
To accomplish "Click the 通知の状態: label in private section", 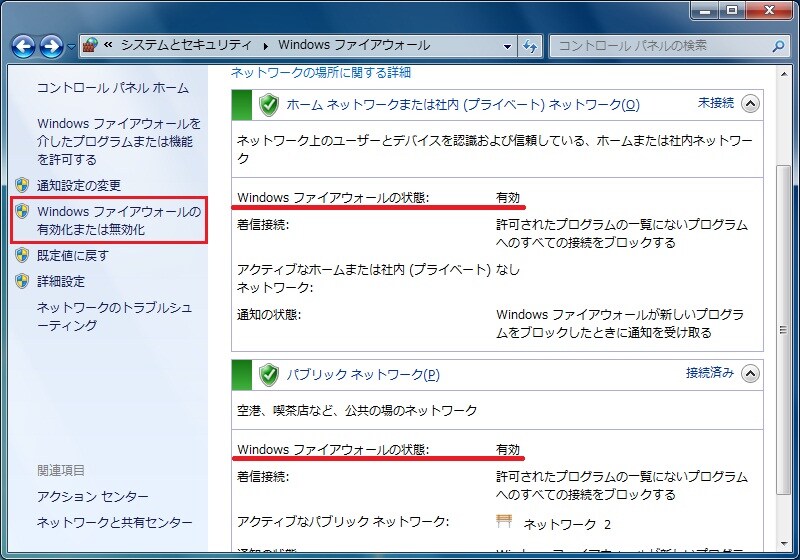I will [x=269, y=315].
